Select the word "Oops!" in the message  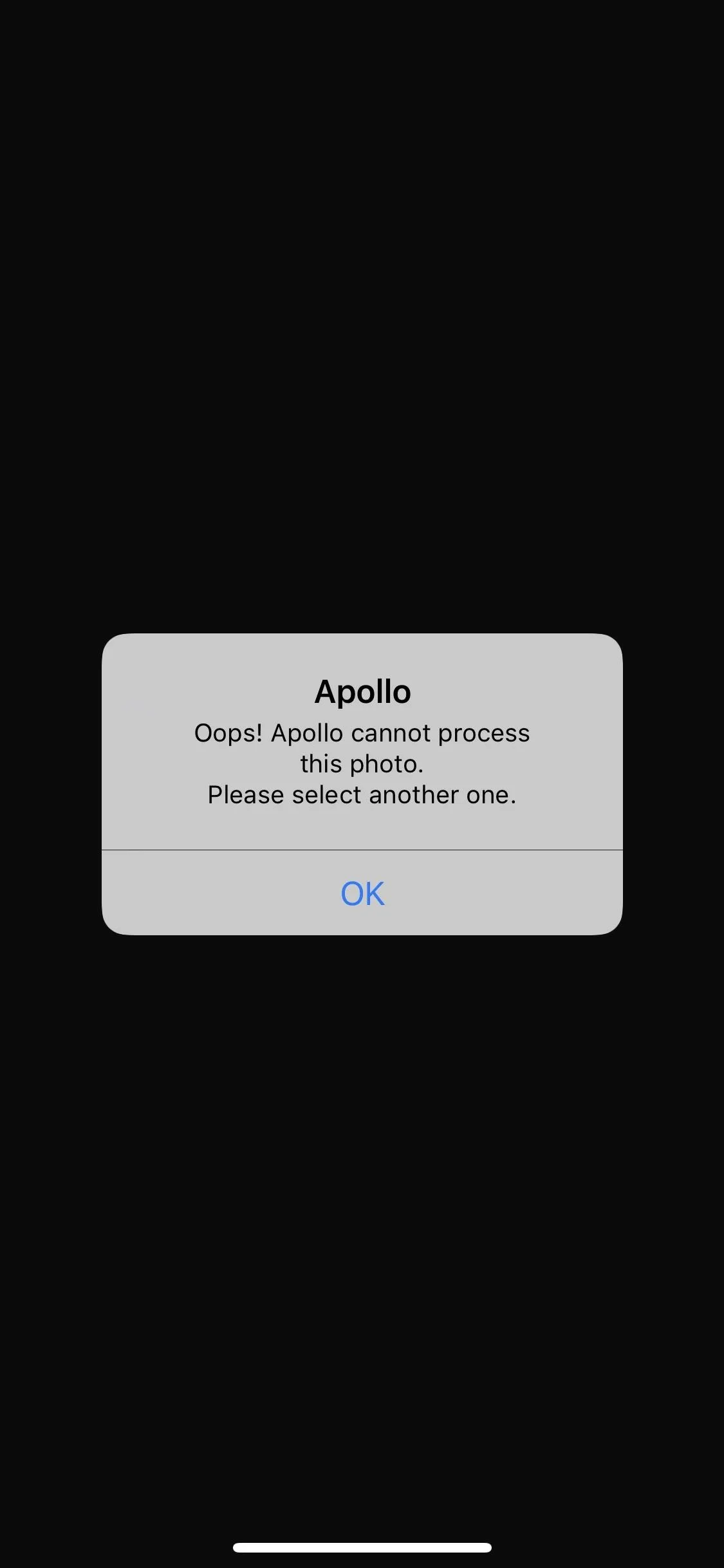point(228,733)
